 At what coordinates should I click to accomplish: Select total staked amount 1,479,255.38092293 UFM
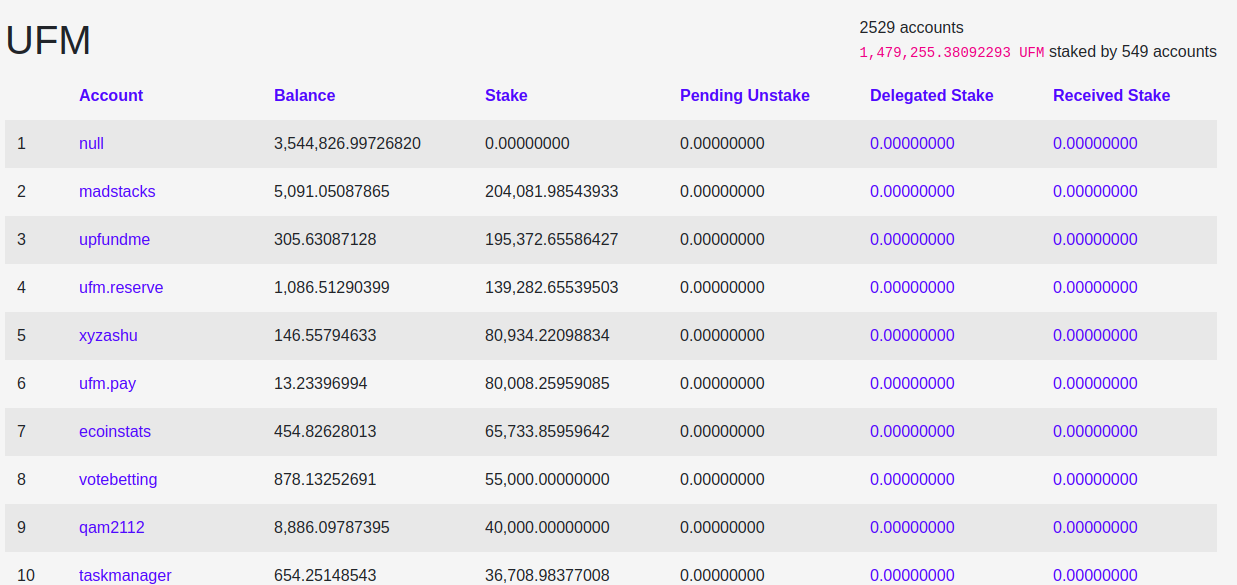[x=951, y=52]
